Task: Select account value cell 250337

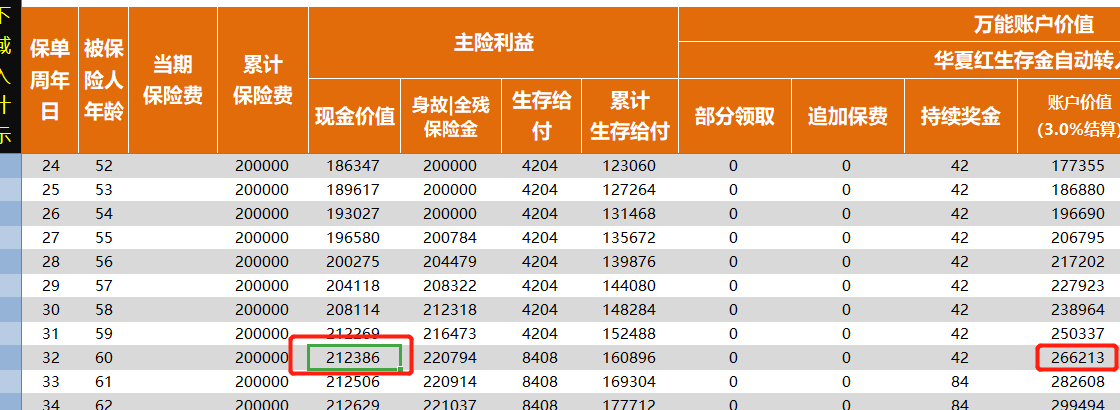Action: coord(1077,334)
